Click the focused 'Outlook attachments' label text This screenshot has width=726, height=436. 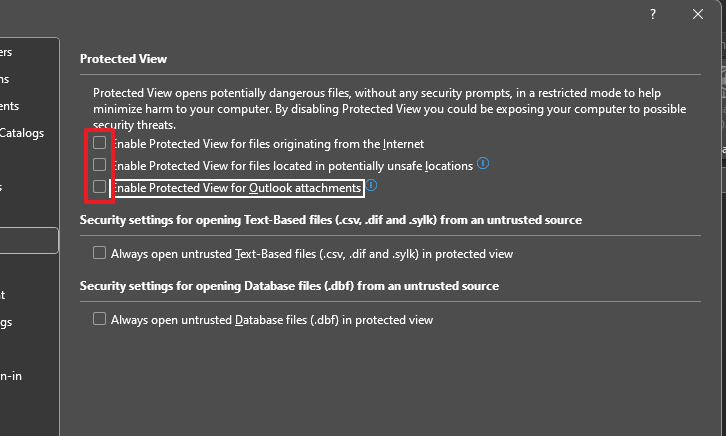[236, 188]
